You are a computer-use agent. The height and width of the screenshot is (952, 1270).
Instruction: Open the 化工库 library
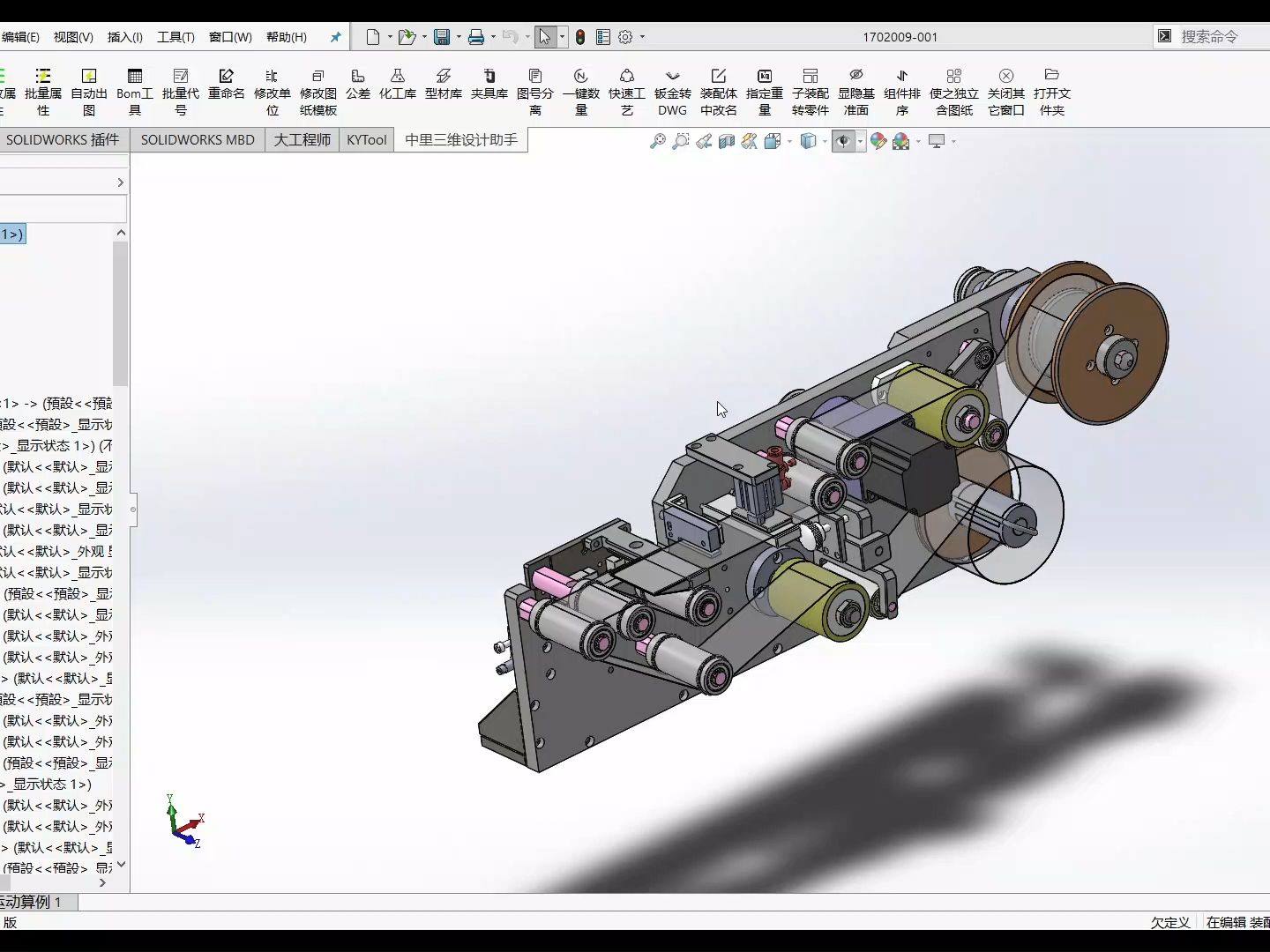pos(398,84)
